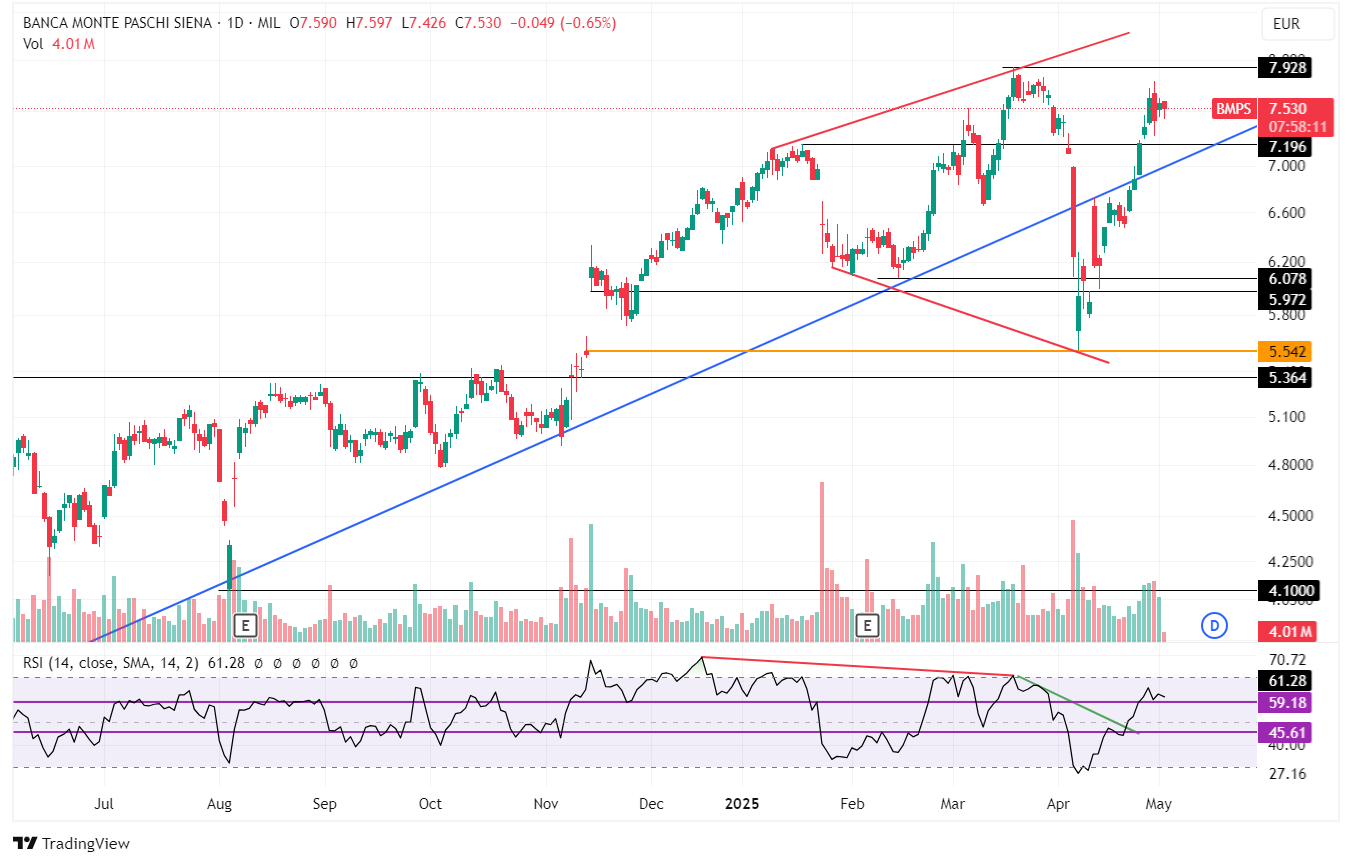
Task: Click the Nov label on time axis
Action: 546,803
